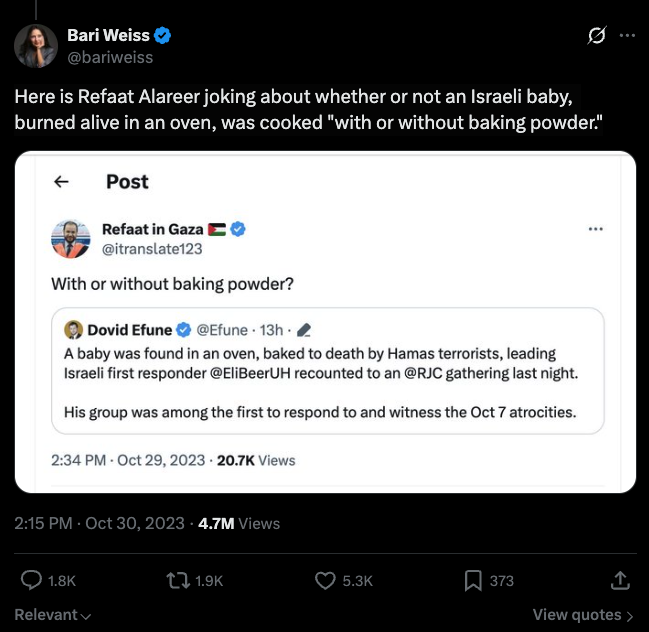The height and width of the screenshot is (632, 649).
Task: Like the post with heart icon
Action: point(325,580)
